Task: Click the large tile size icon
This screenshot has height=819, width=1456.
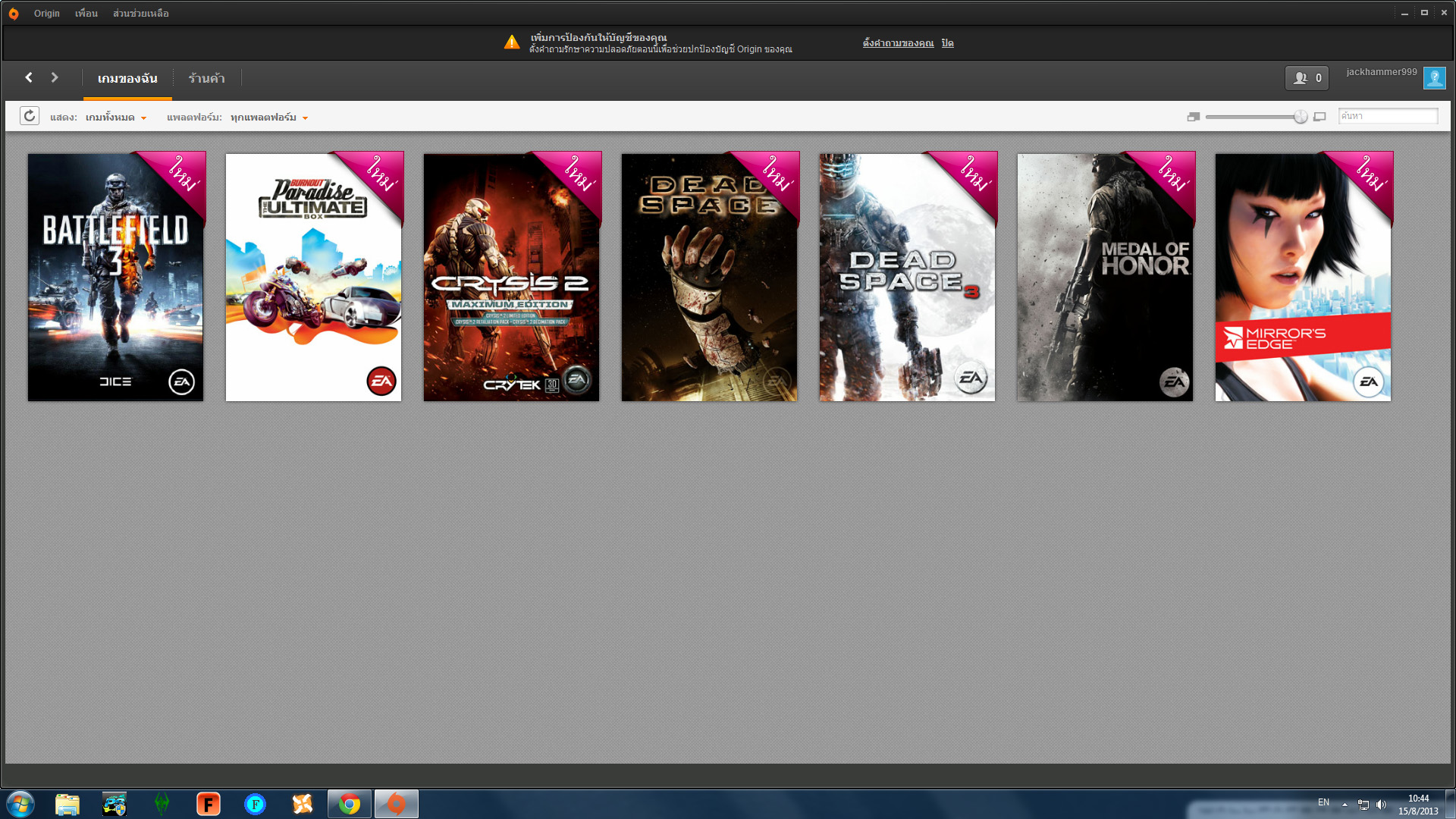Action: point(1319,117)
